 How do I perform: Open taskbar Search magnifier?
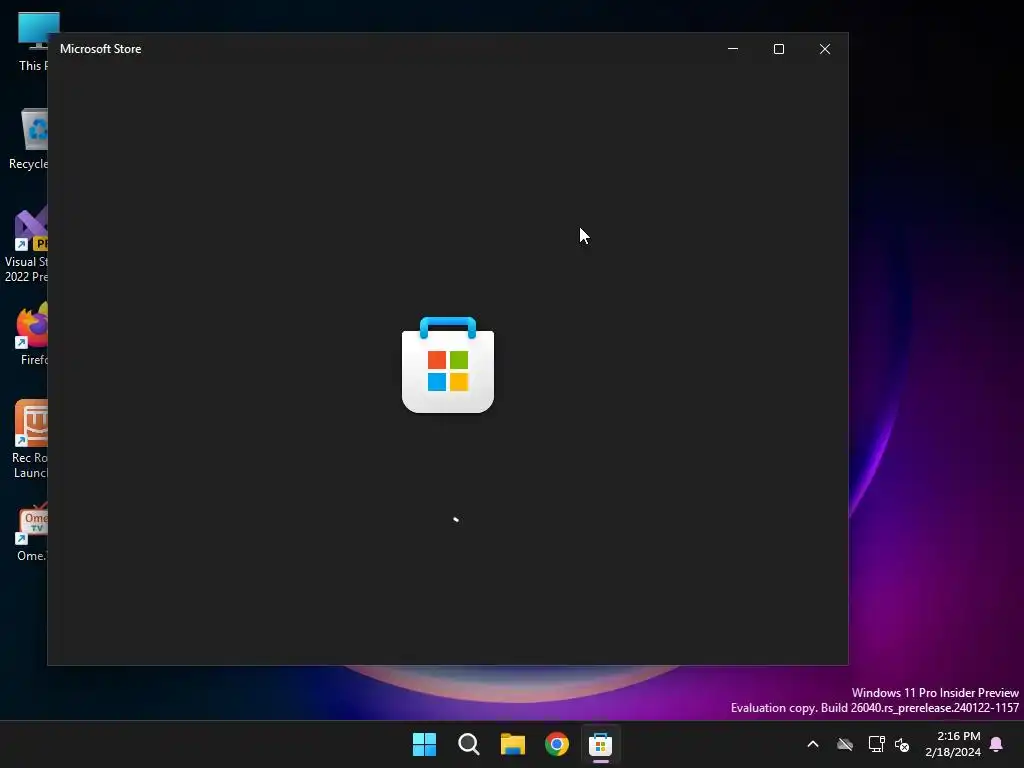[468, 744]
